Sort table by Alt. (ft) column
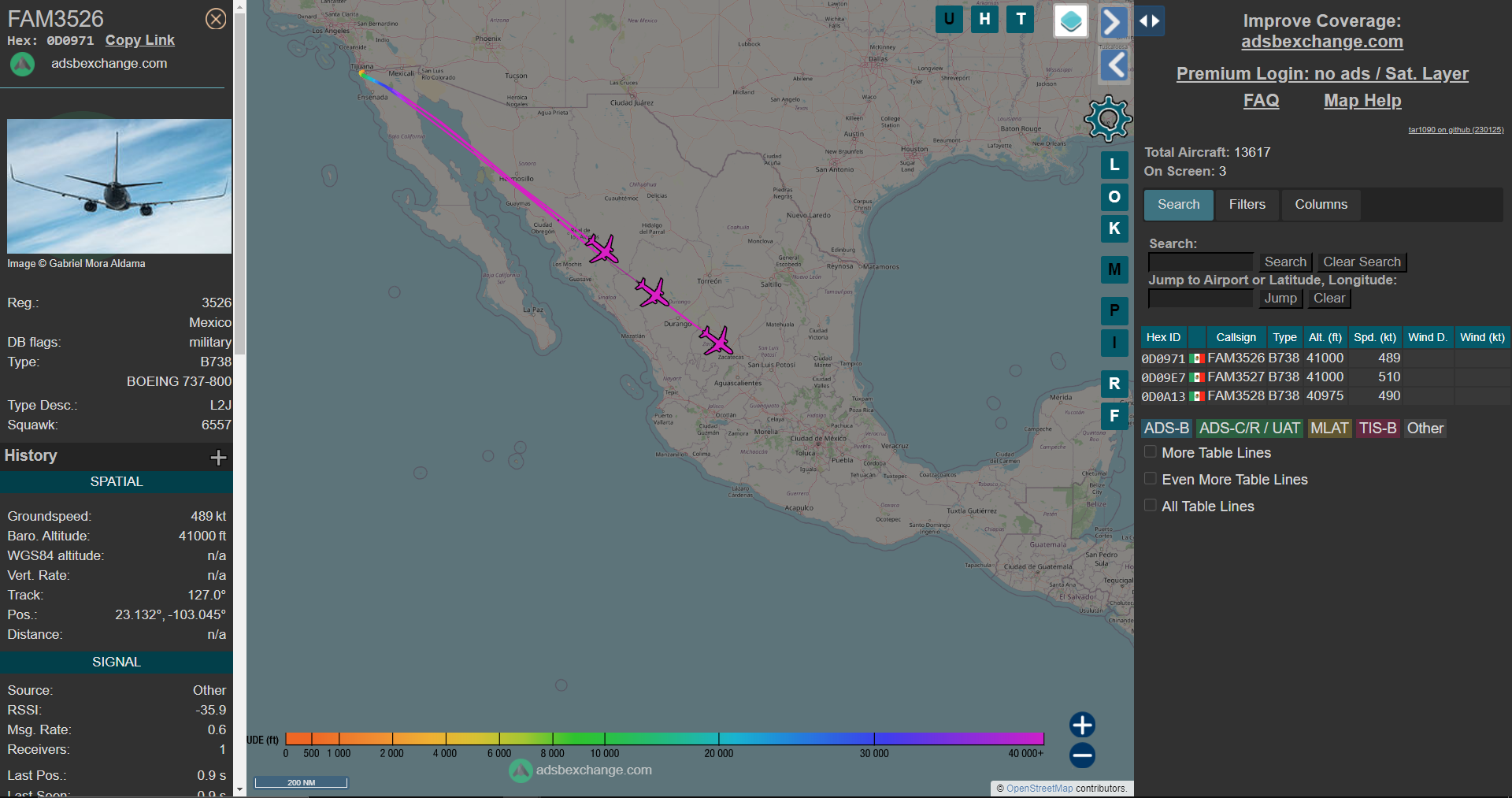The image size is (1512, 798). pos(1325,337)
